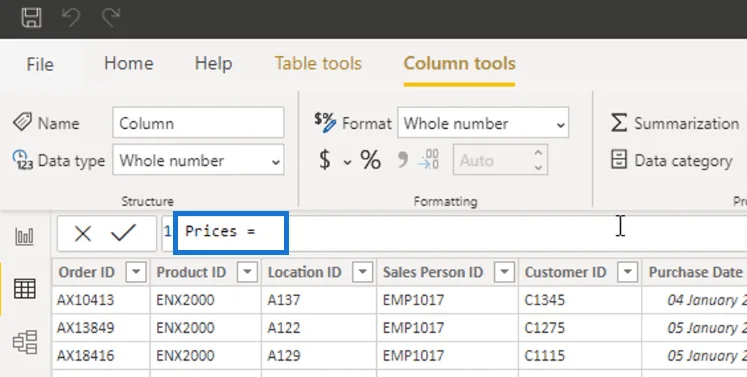Screen dimensions: 747x377
Task: Click the decimal places icon
Action: pyautogui.click(x=428, y=160)
